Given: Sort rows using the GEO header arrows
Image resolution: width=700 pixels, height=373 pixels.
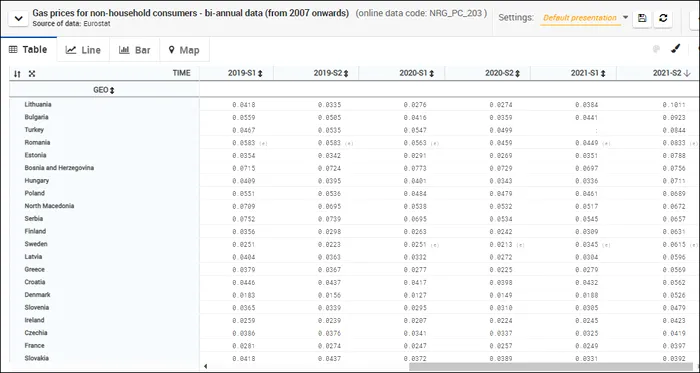Looking at the screenshot, I should pyautogui.click(x=112, y=90).
